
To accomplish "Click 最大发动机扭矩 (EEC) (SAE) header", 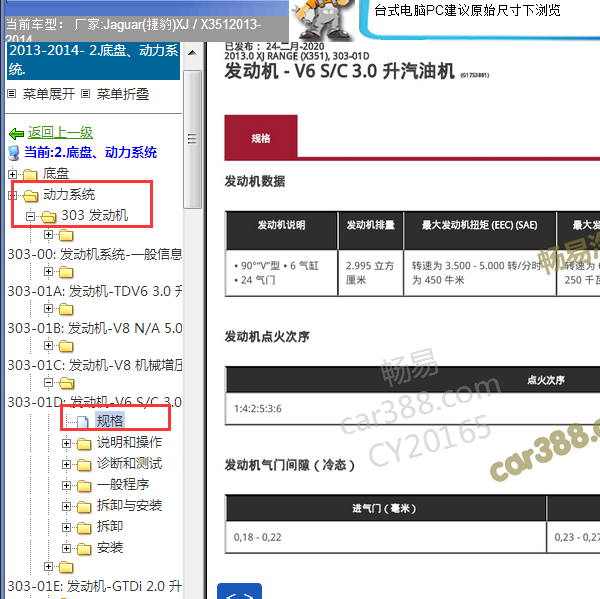I will click(x=480, y=230).
